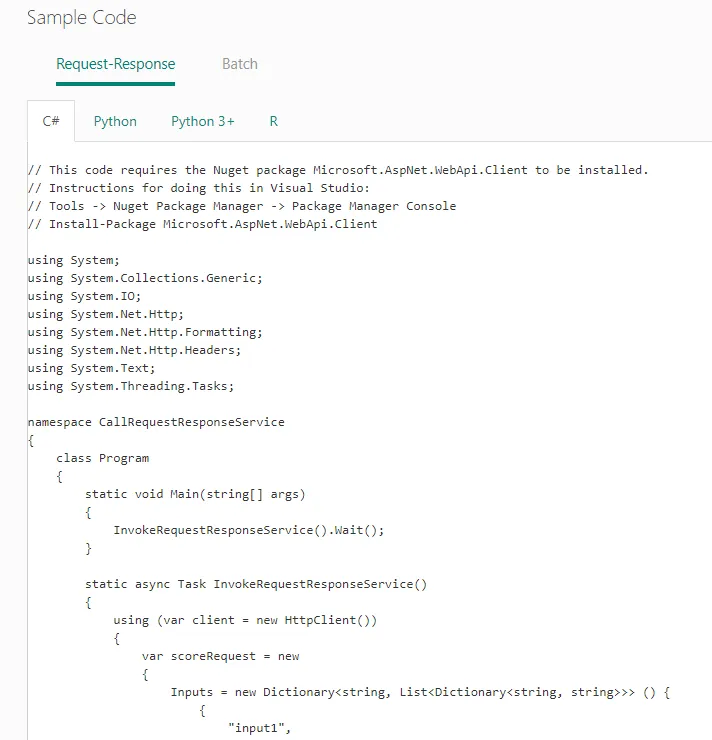Image resolution: width=712 pixels, height=740 pixels.
Task: Click the static async Task InvokeRequestResponseService() declaration
Action: [256, 584]
